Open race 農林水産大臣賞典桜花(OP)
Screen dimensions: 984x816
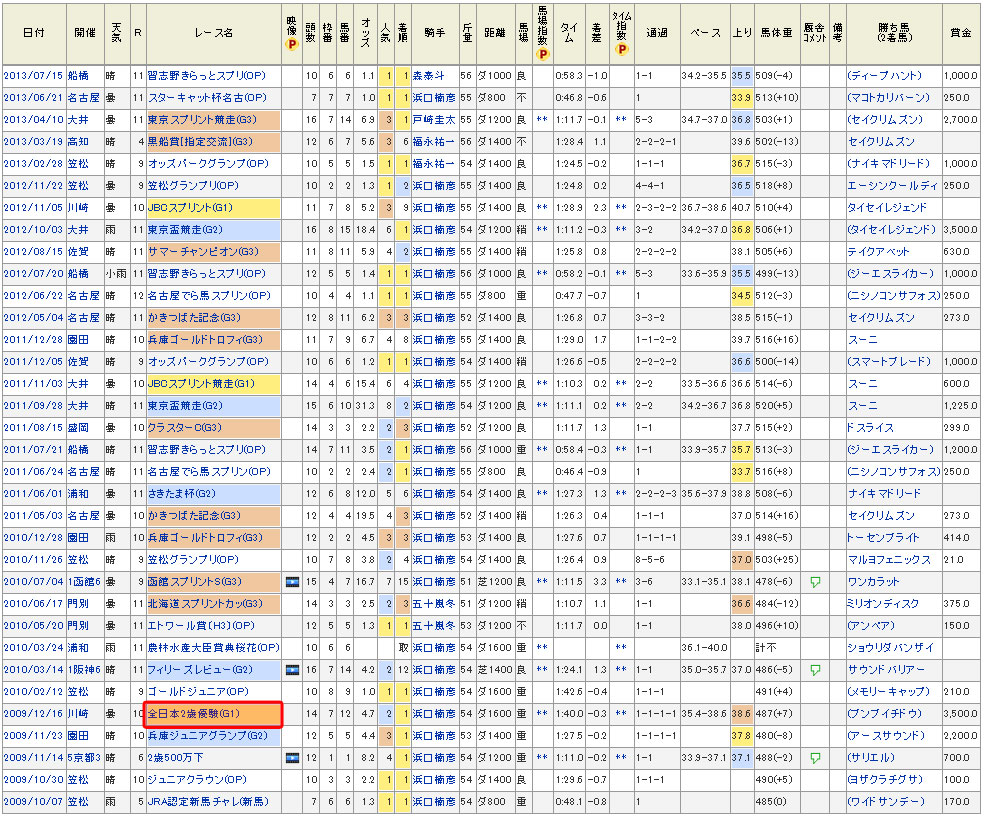click(x=213, y=648)
